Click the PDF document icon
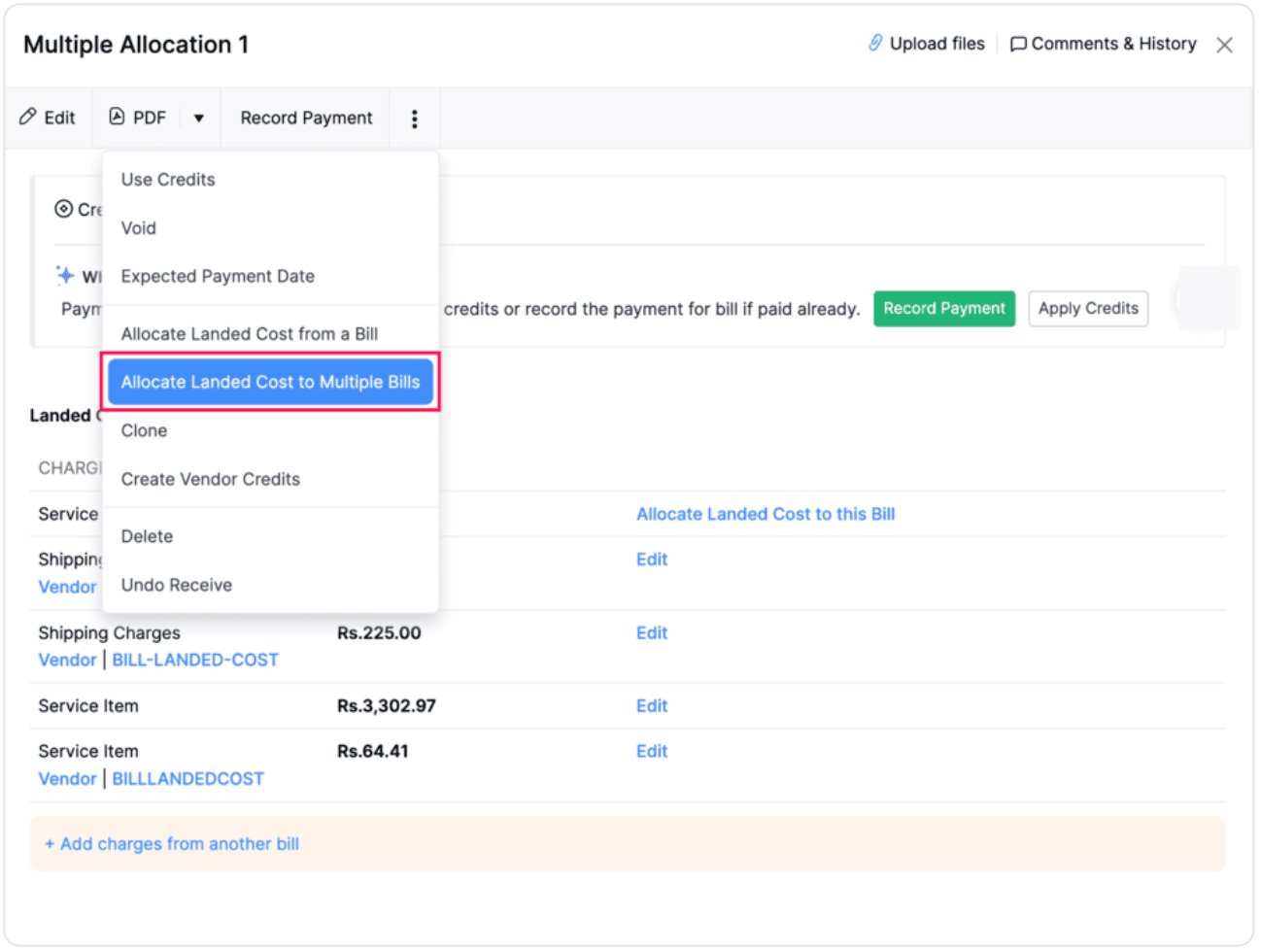Image resolution: width=1261 pixels, height=952 pixels. pos(117,117)
